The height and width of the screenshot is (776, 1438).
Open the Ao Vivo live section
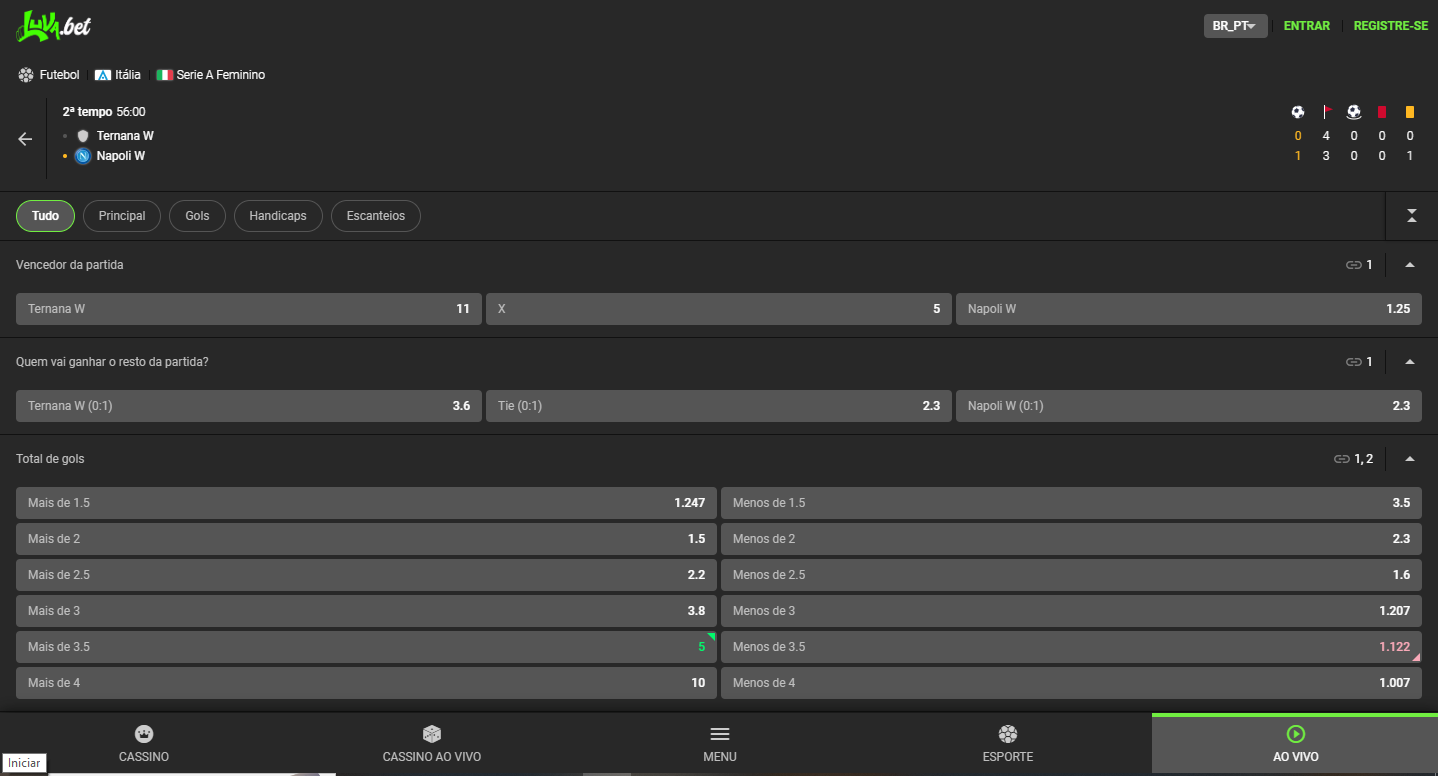click(x=1295, y=744)
